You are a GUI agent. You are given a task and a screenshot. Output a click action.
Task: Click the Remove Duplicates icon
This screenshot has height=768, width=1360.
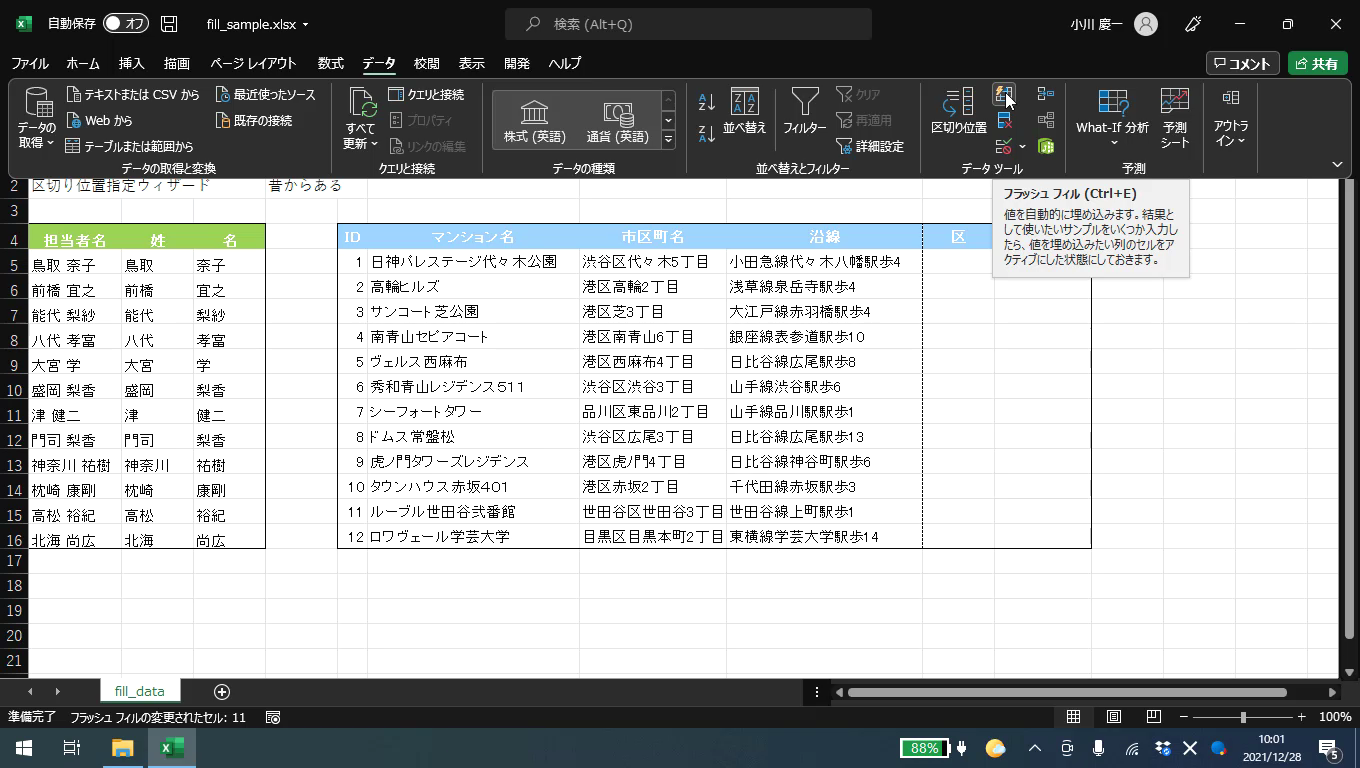[1004, 121]
